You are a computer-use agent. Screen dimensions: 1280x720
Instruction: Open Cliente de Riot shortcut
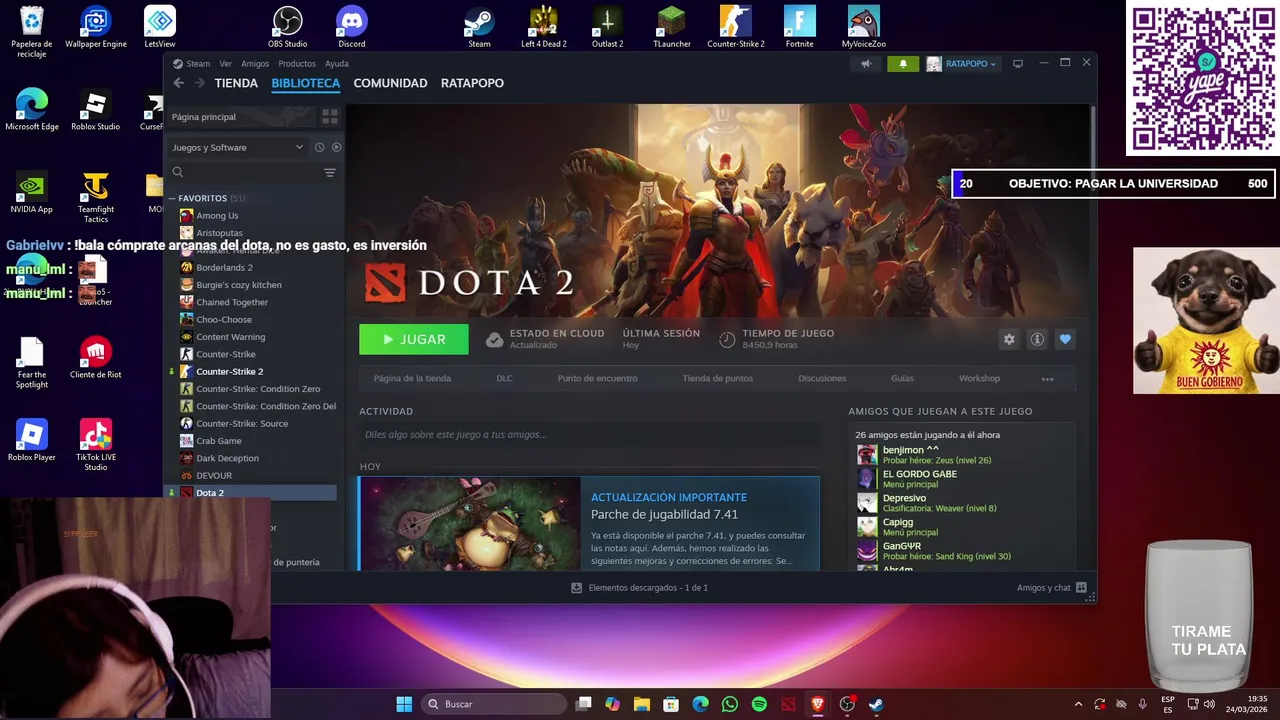(x=96, y=358)
